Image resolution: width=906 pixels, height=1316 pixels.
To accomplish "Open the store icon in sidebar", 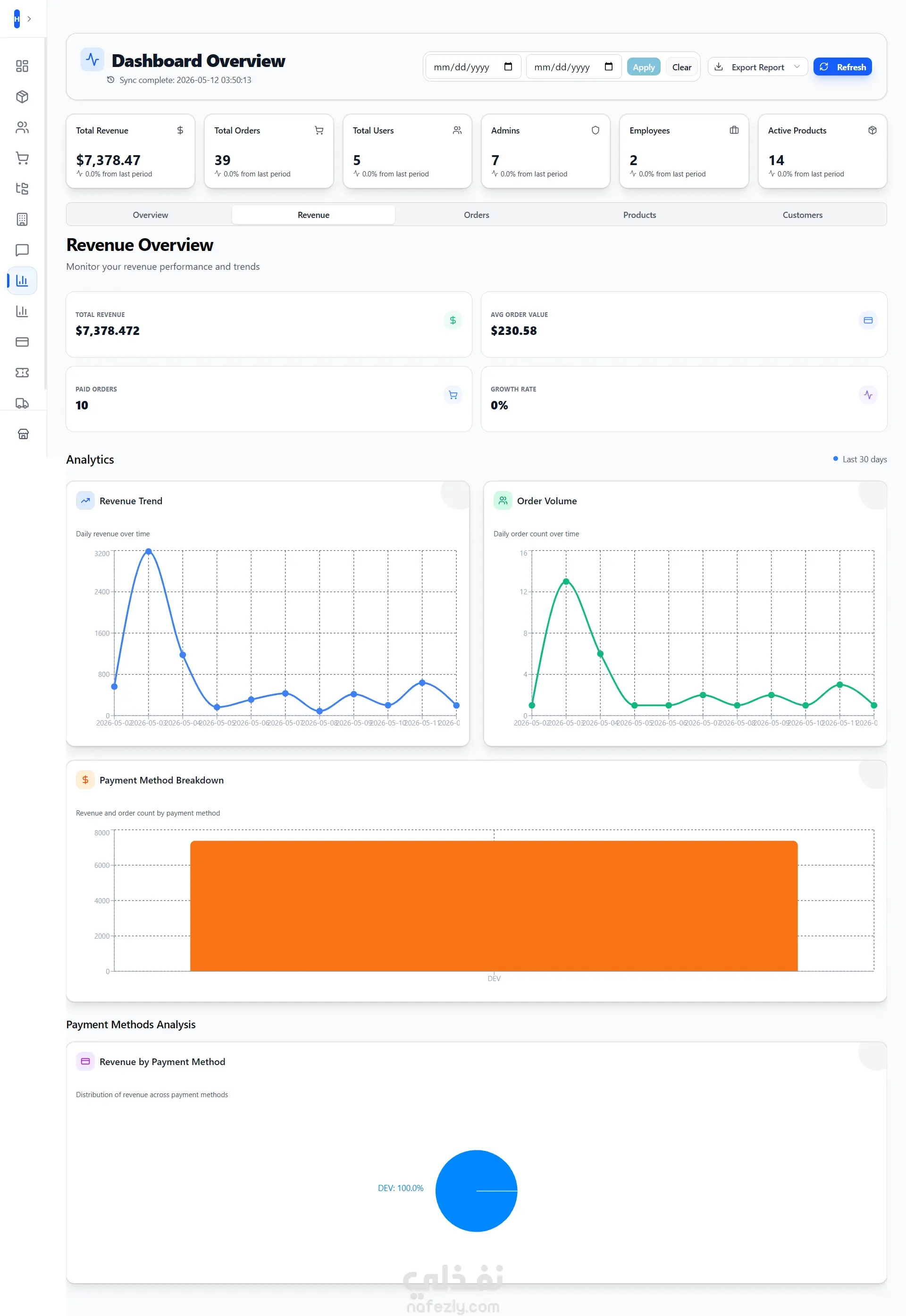I will [x=23, y=434].
